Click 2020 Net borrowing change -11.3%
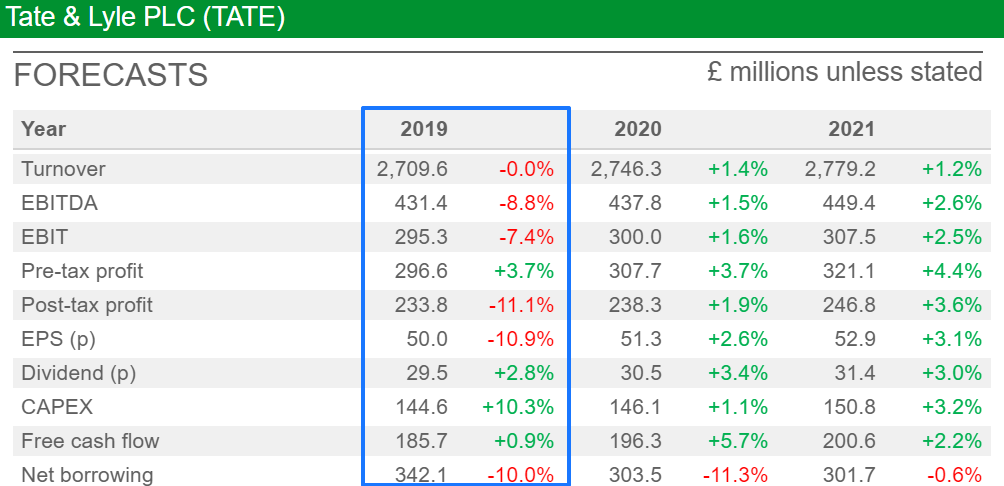The width and height of the screenshot is (1004, 486). point(735,475)
